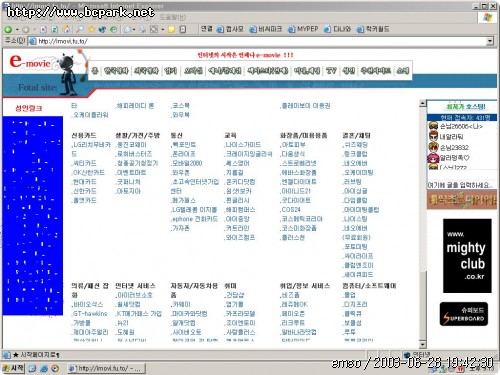Open the 리크루트 link
Image resolution: width=500 pixels, height=375 pixels.
tap(292, 323)
